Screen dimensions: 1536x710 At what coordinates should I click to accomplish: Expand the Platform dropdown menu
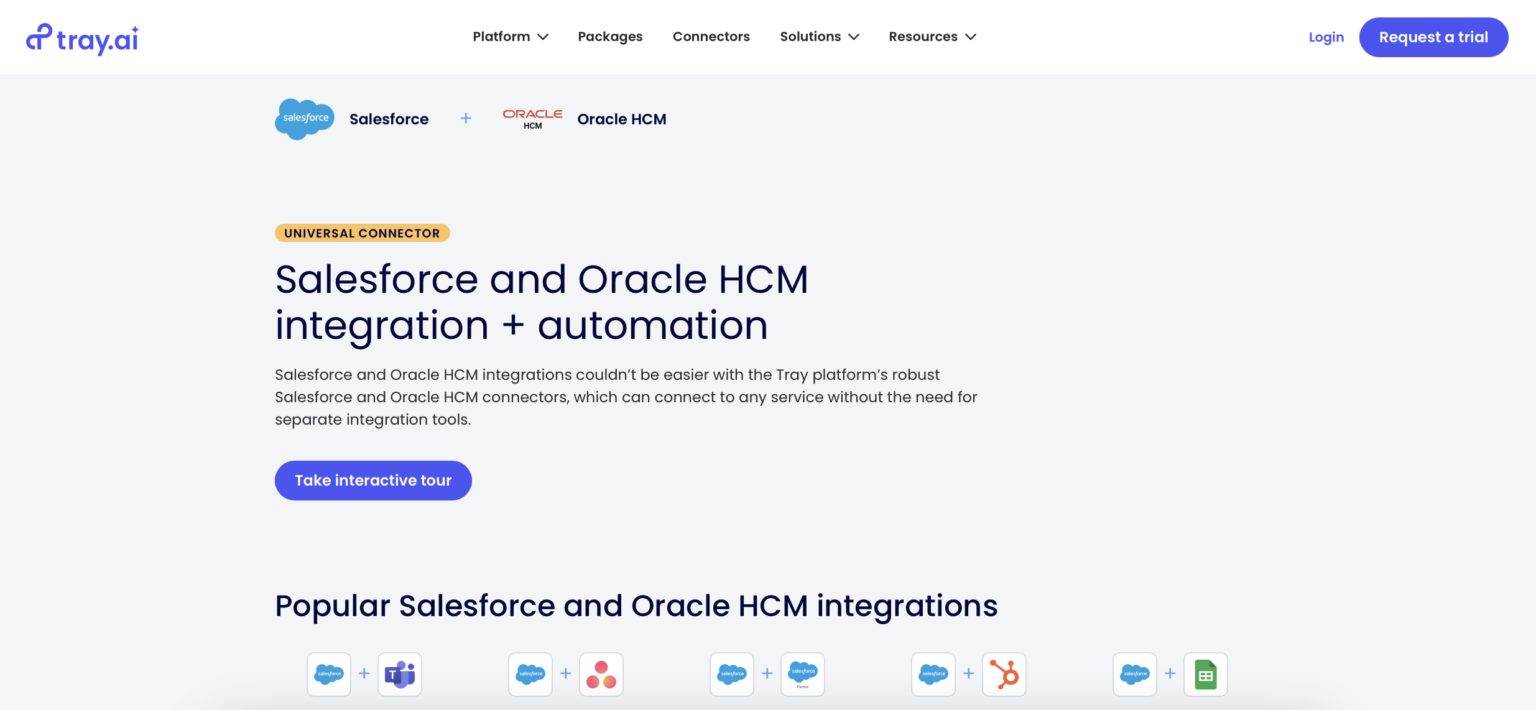coord(510,36)
